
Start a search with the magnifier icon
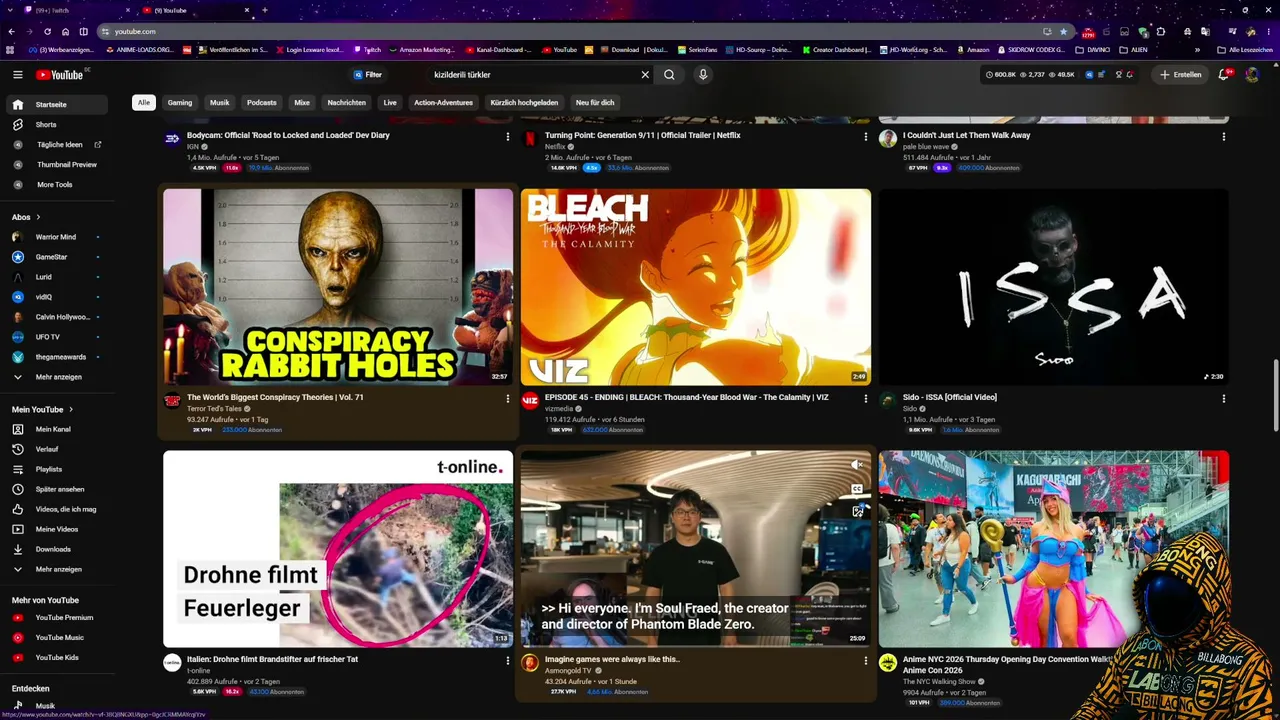(x=669, y=75)
